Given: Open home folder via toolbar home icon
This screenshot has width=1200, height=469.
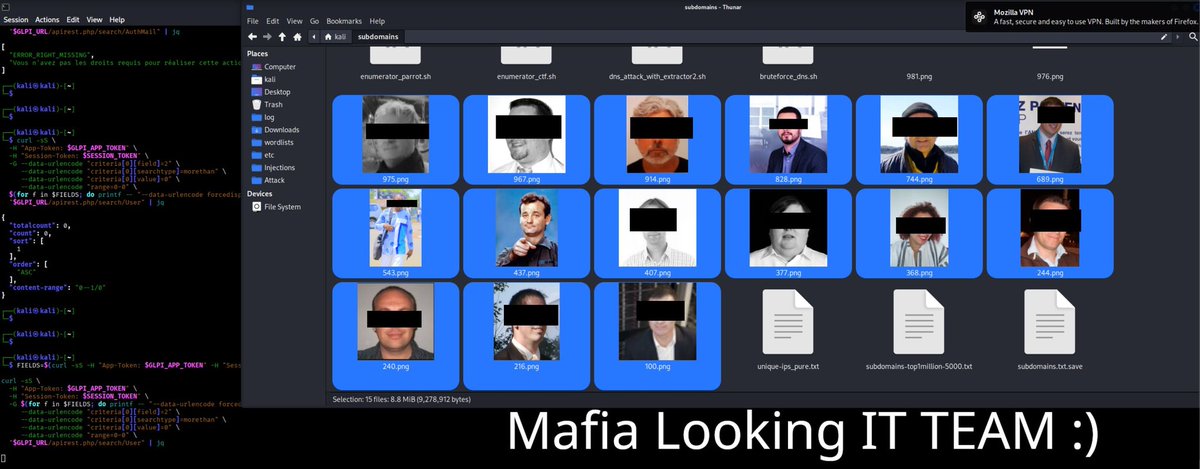Looking at the screenshot, I should pyautogui.click(x=297, y=36).
